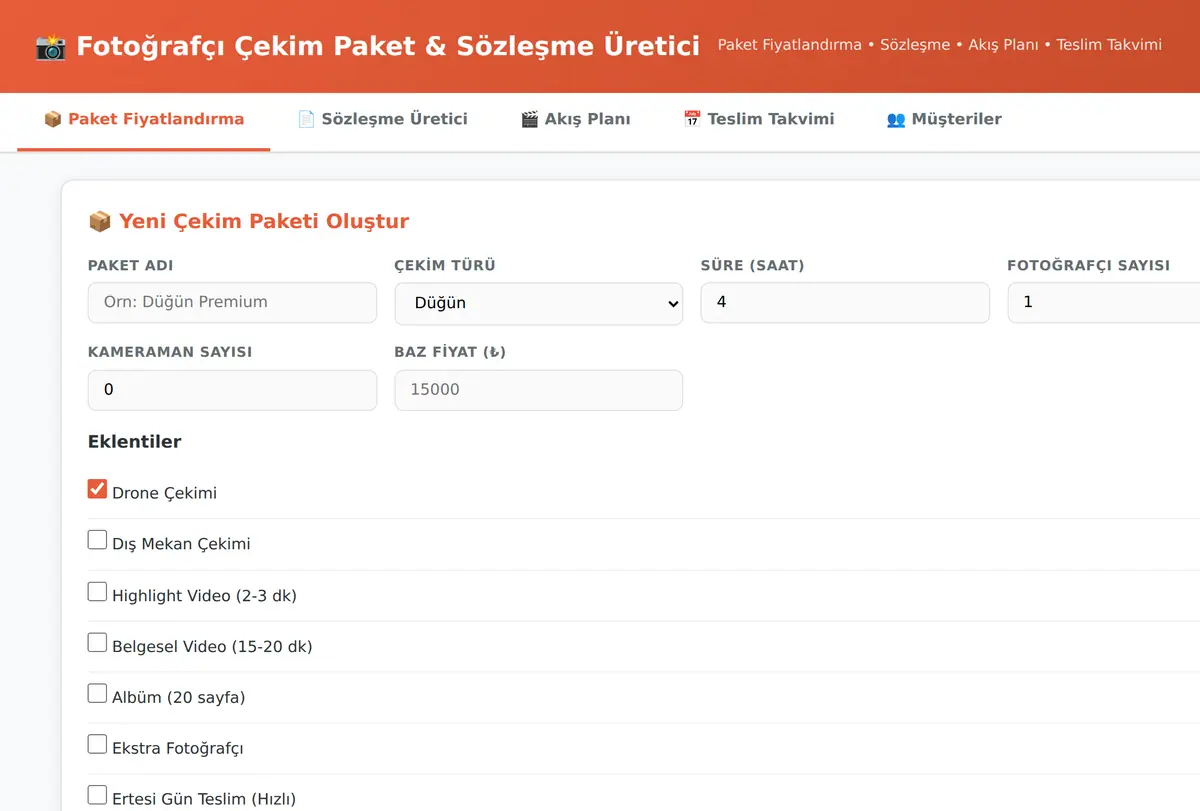The width and height of the screenshot is (1200, 811).
Task: Click the Albüm (20 sayfa) label
Action: (x=178, y=697)
